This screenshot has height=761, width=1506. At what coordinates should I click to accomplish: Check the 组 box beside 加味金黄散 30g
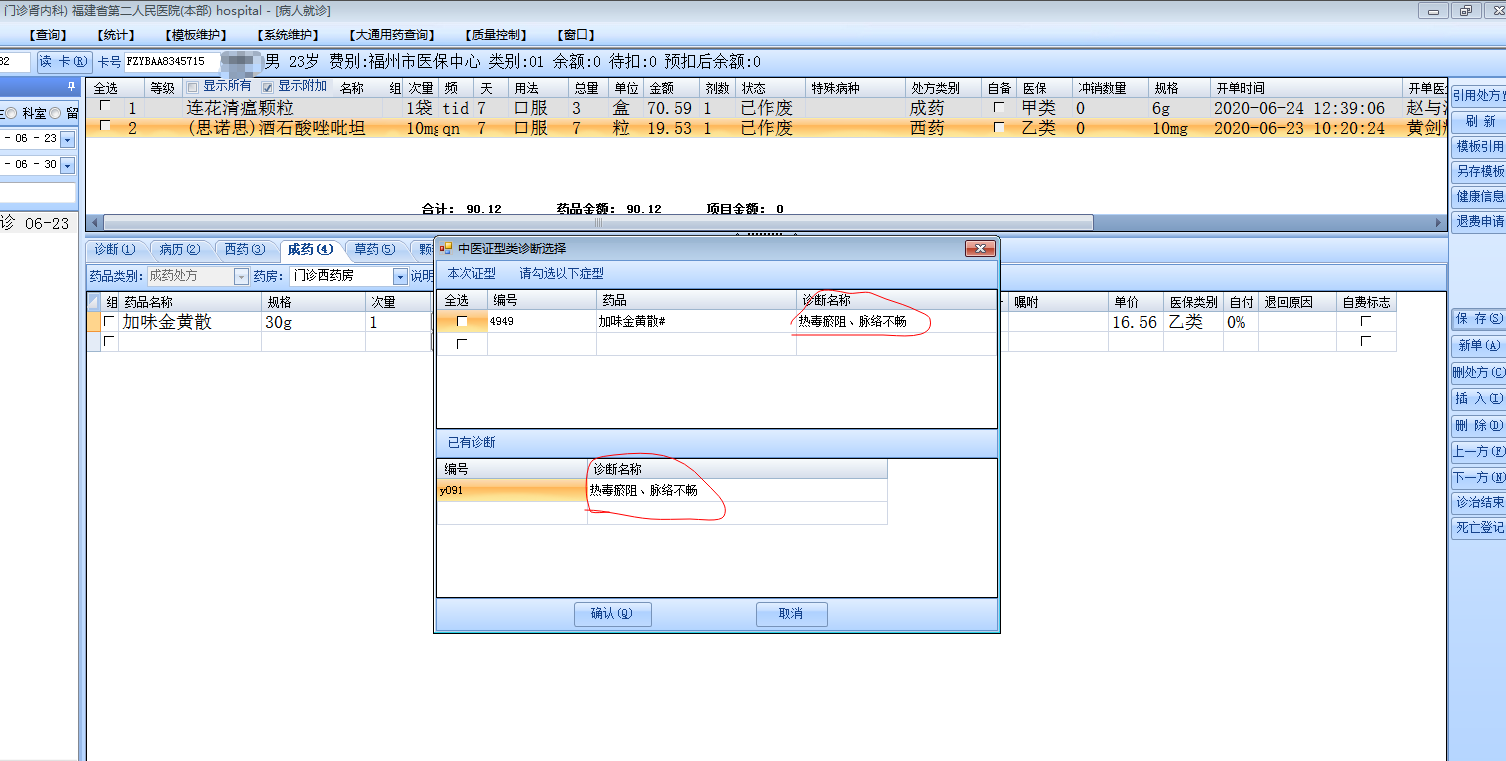(x=109, y=322)
